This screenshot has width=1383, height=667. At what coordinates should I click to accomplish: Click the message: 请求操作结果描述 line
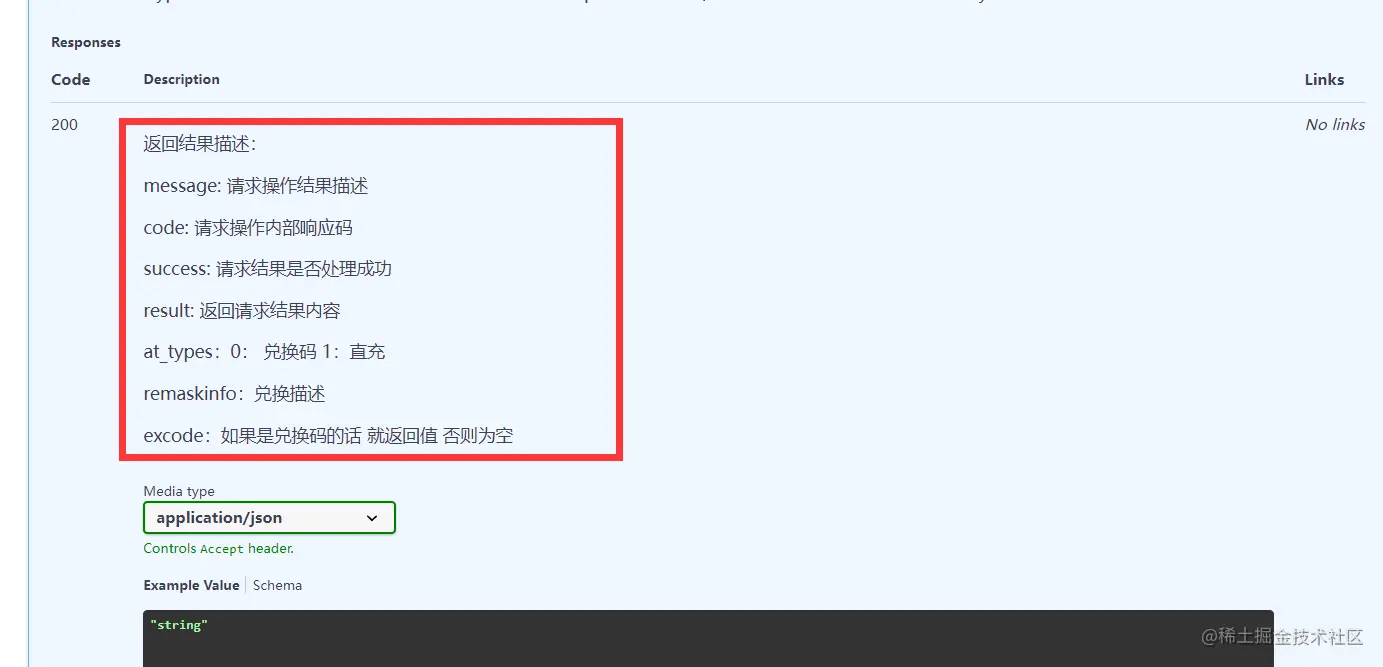coord(256,186)
